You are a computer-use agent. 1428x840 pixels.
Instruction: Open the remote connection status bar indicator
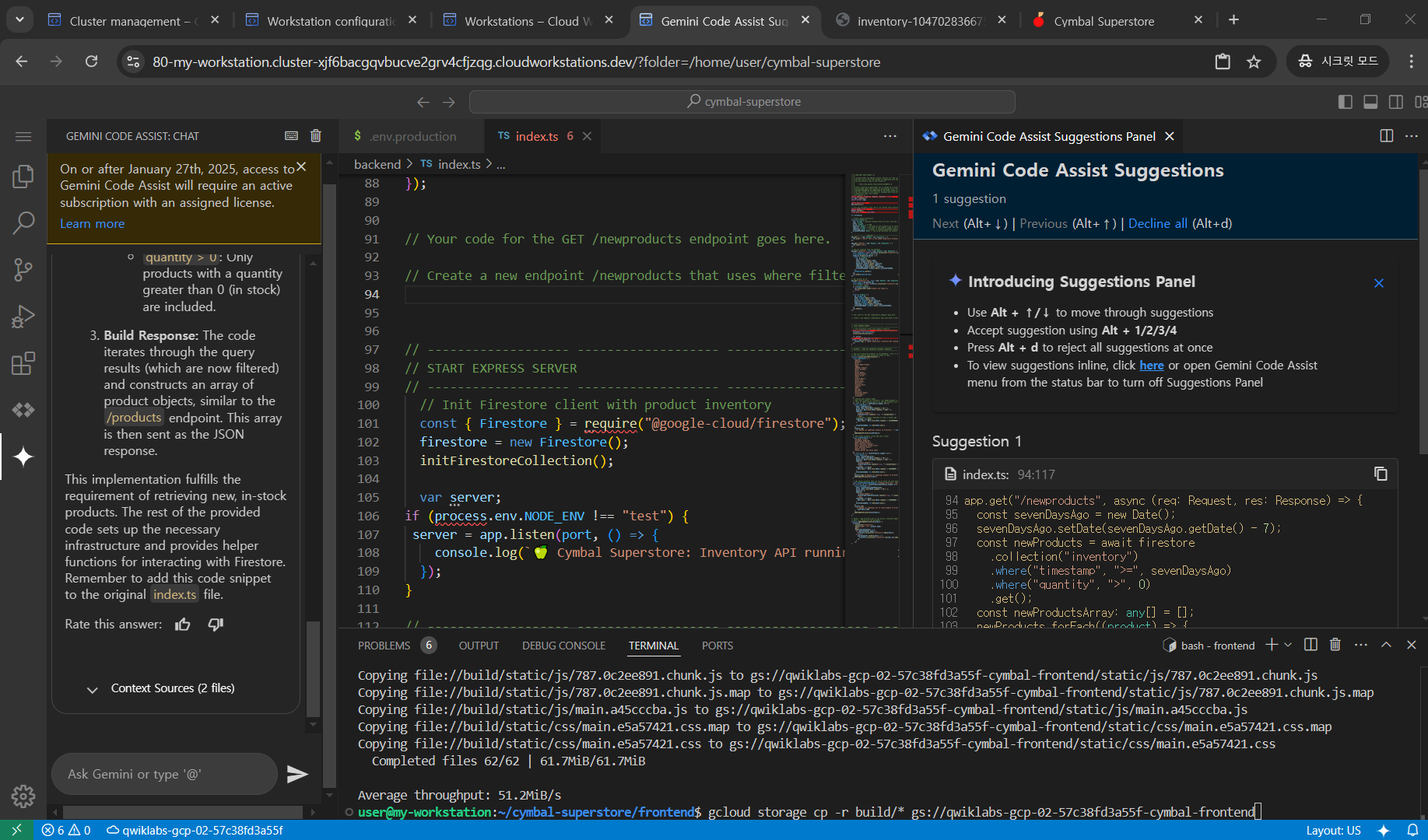click(x=16, y=830)
